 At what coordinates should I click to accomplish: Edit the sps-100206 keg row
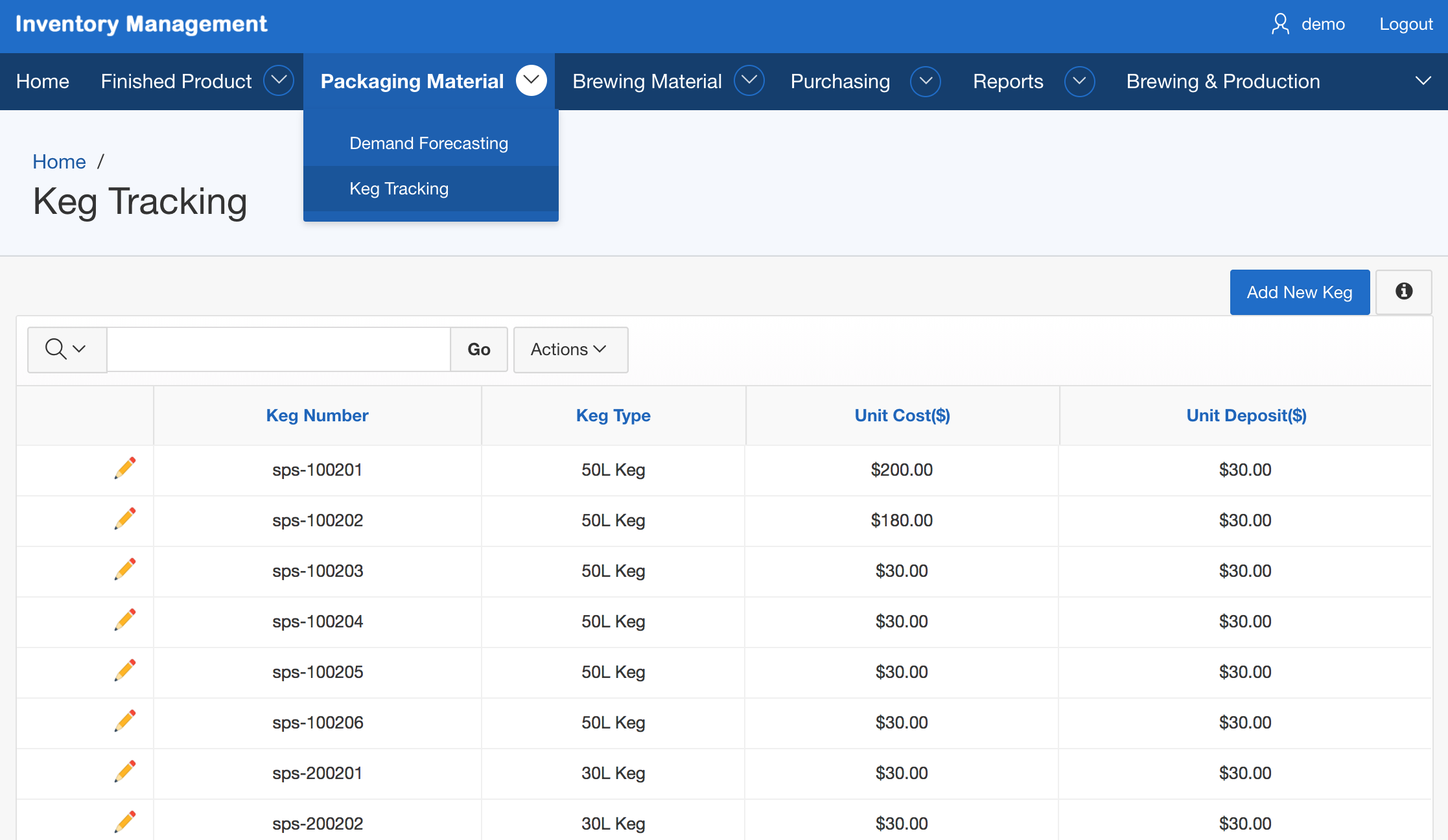[x=125, y=721]
